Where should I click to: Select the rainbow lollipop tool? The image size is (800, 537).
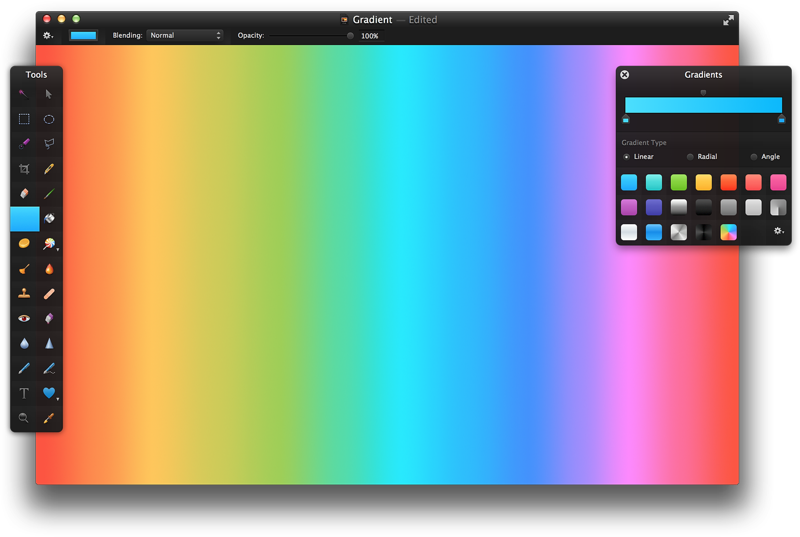pos(49,244)
